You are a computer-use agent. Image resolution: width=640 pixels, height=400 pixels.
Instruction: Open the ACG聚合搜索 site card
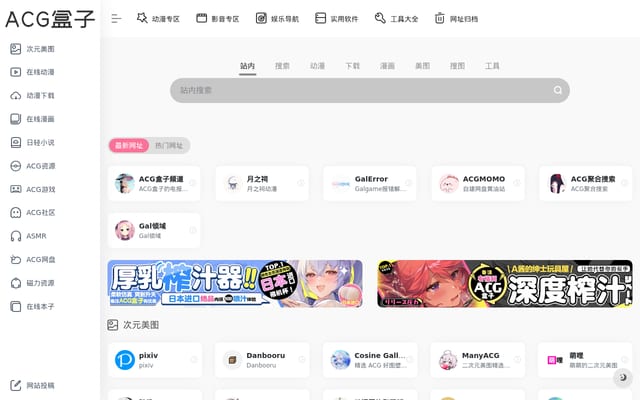pos(586,184)
